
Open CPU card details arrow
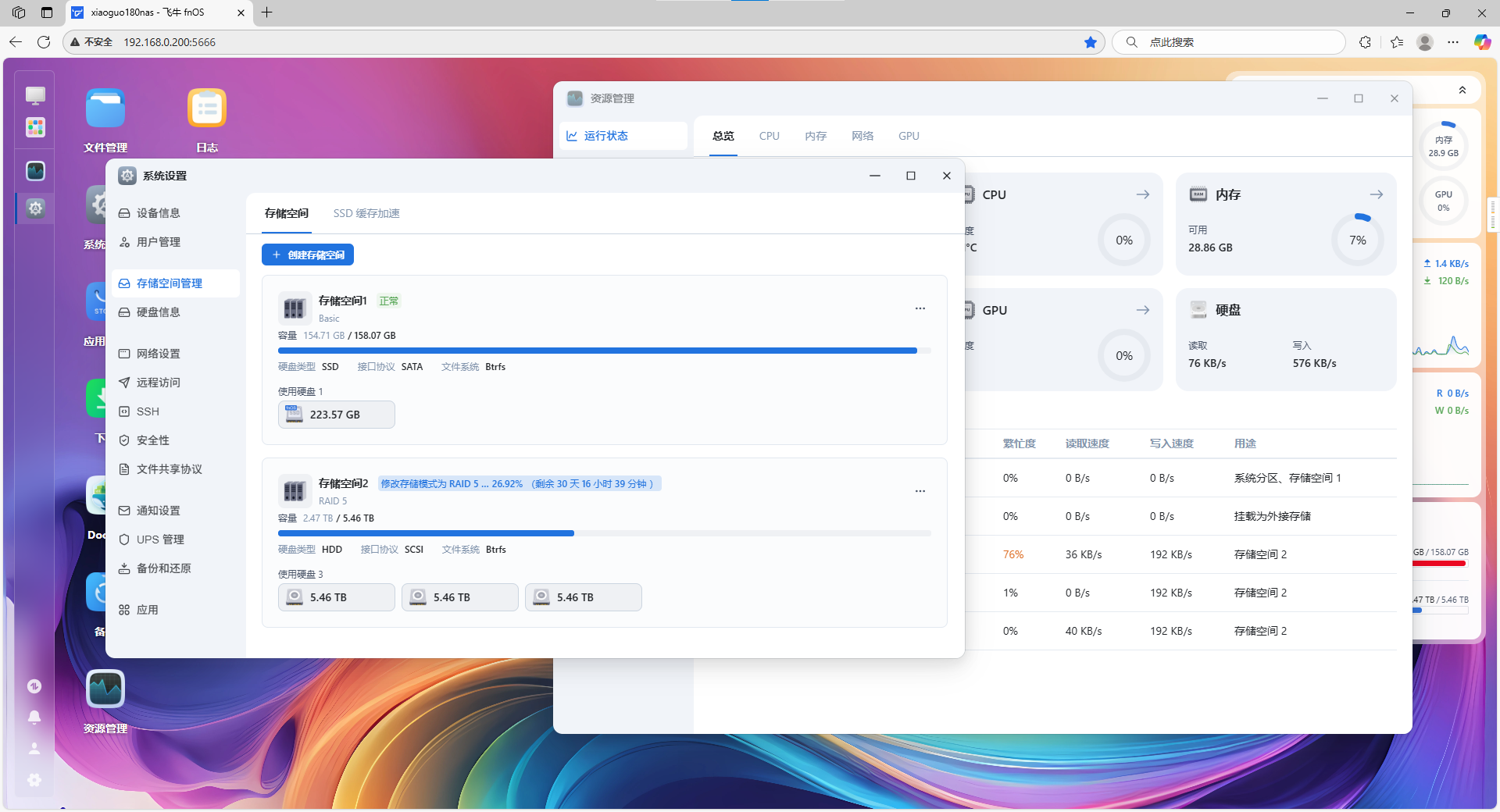[x=1143, y=194]
